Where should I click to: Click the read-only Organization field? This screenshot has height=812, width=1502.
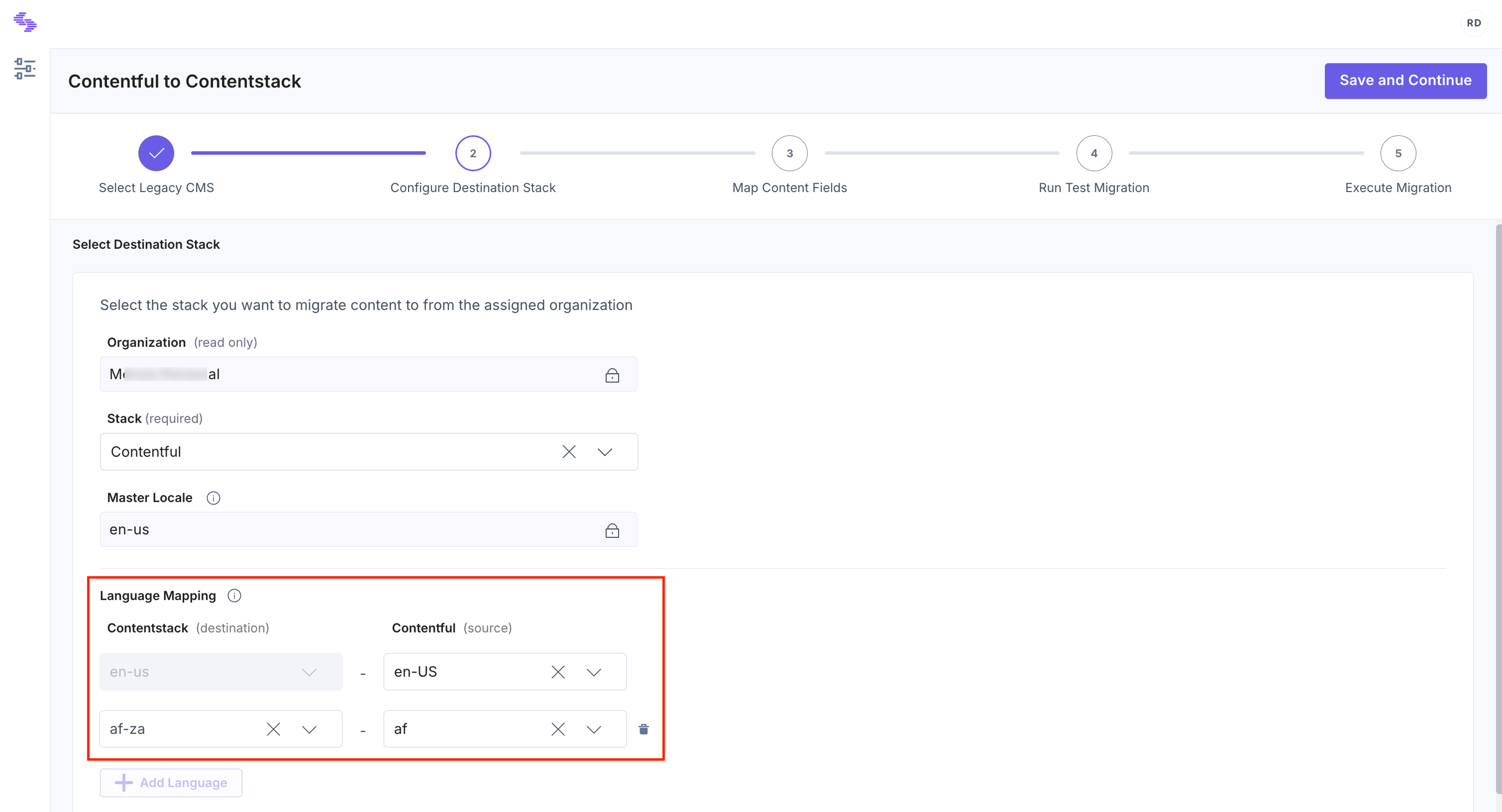tap(368, 374)
